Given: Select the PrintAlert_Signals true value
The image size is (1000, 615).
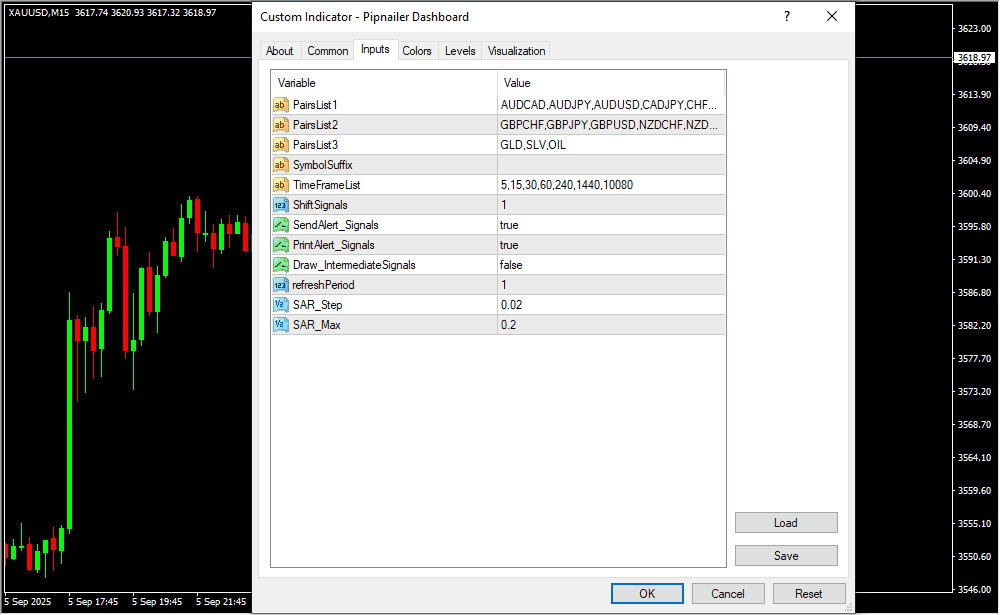Looking at the screenshot, I should (x=510, y=245).
